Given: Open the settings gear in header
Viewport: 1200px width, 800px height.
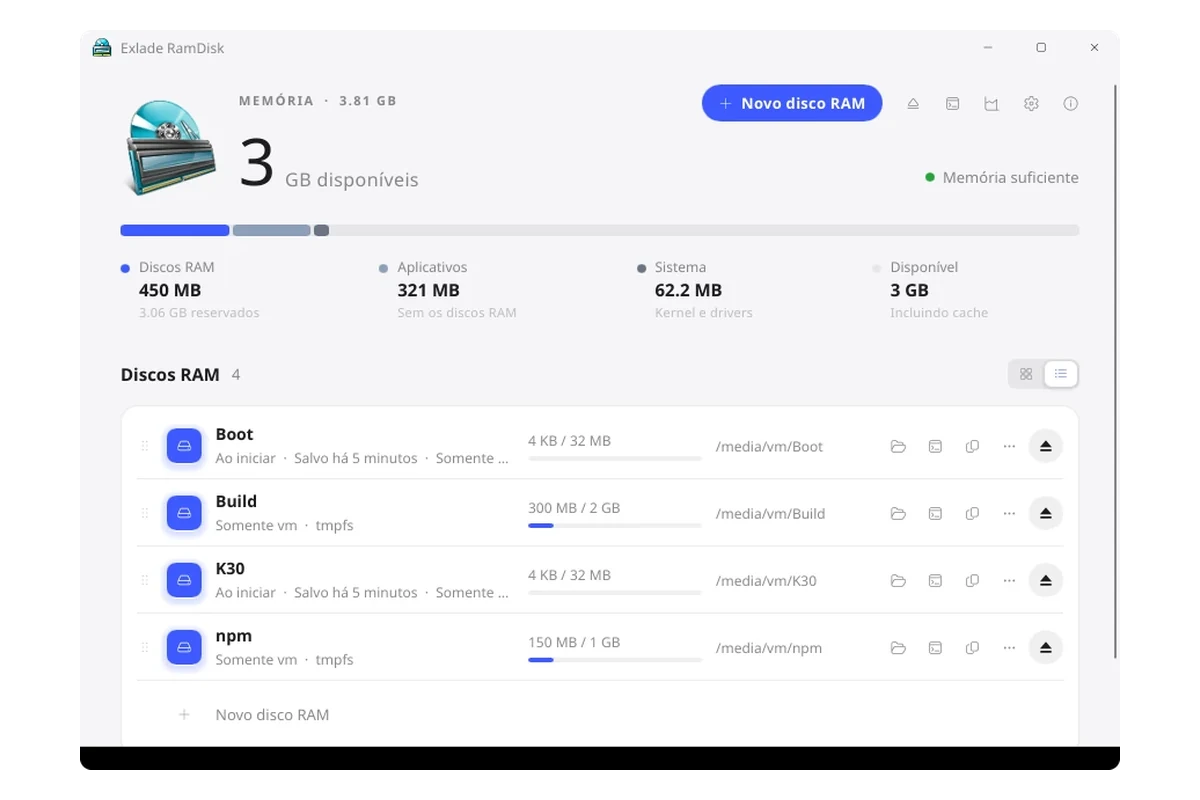Looking at the screenshot, I should pos(1031,104).
